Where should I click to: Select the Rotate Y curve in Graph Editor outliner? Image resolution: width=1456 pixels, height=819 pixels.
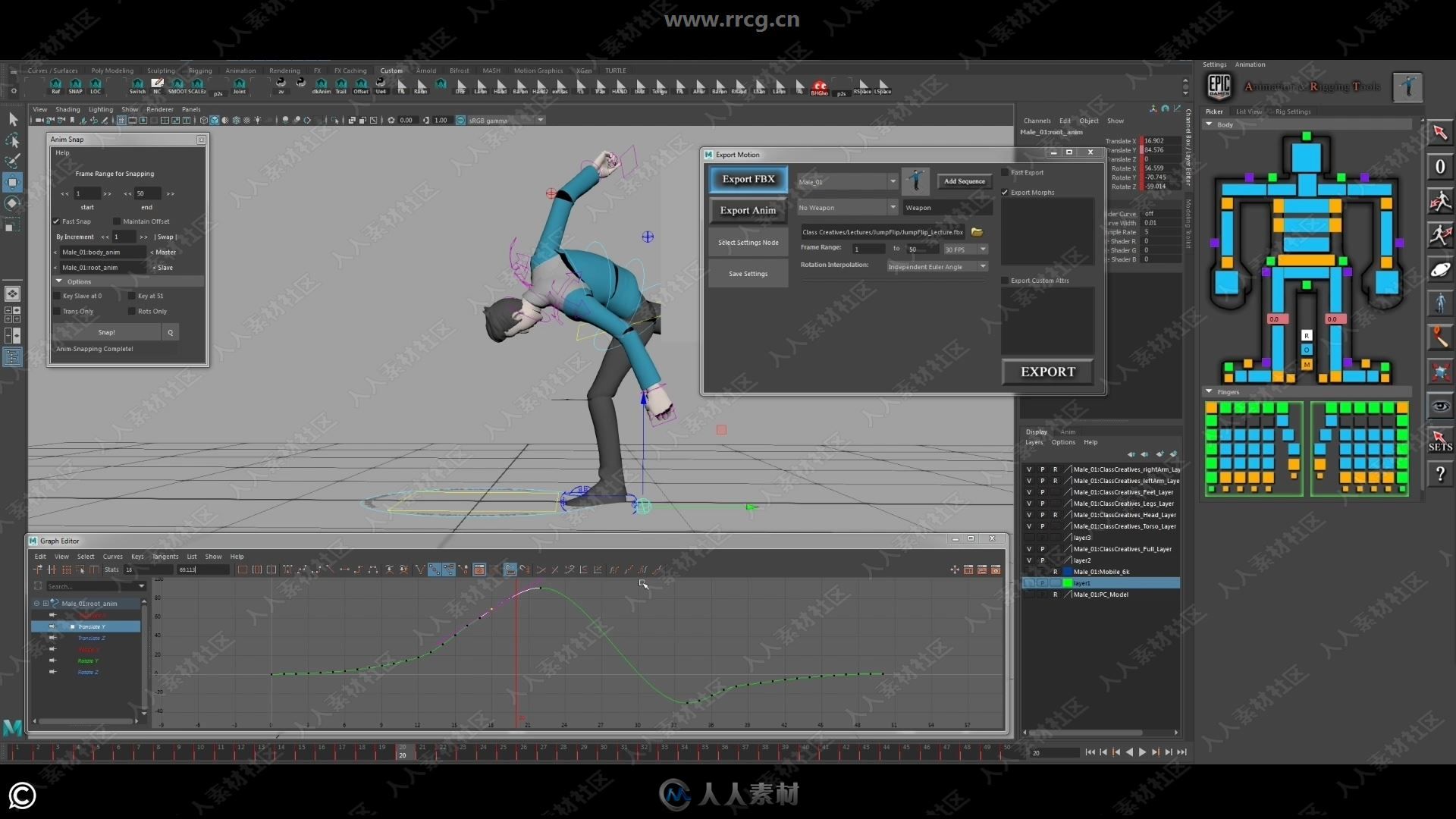pyautogui.click(x=88, y=661)
